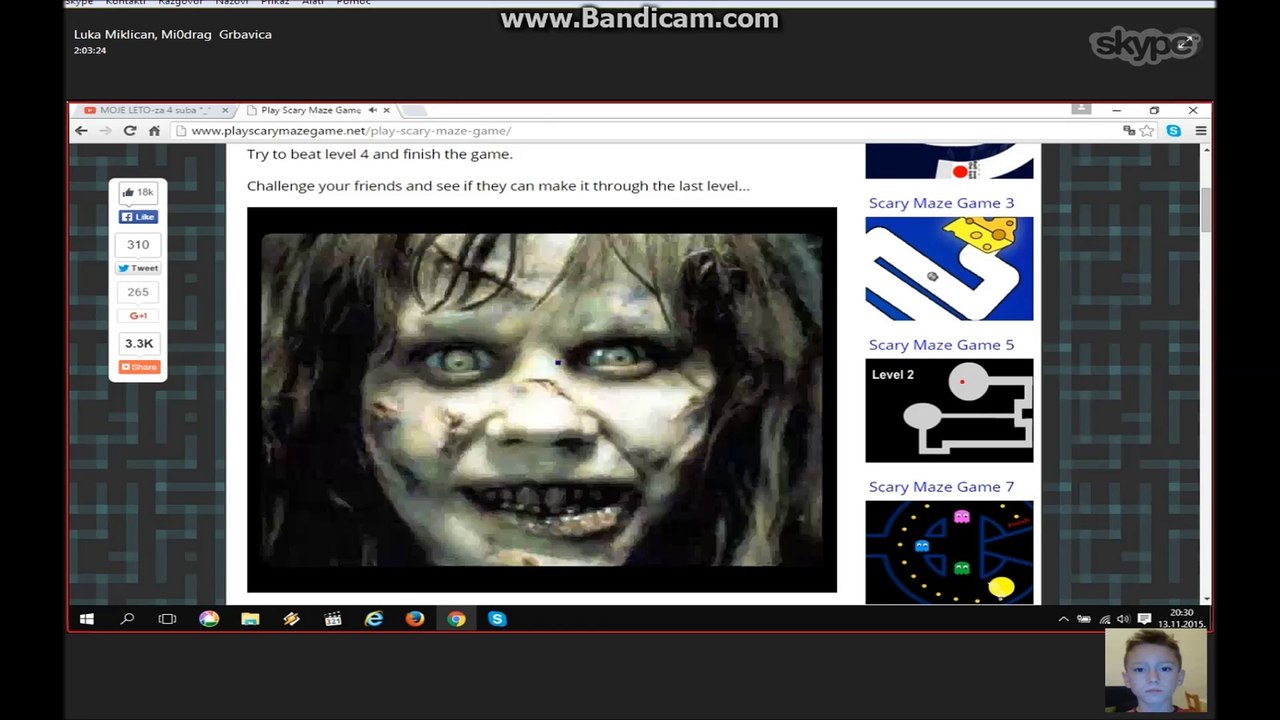Select the Play Scary Maze Game tab
Viewport: 1280px width, 720px height.
point(310,110)
